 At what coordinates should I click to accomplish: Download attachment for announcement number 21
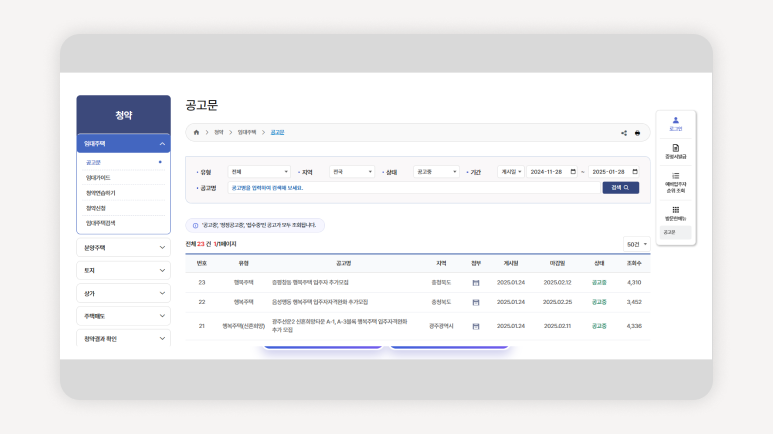(x=476, y=326)
